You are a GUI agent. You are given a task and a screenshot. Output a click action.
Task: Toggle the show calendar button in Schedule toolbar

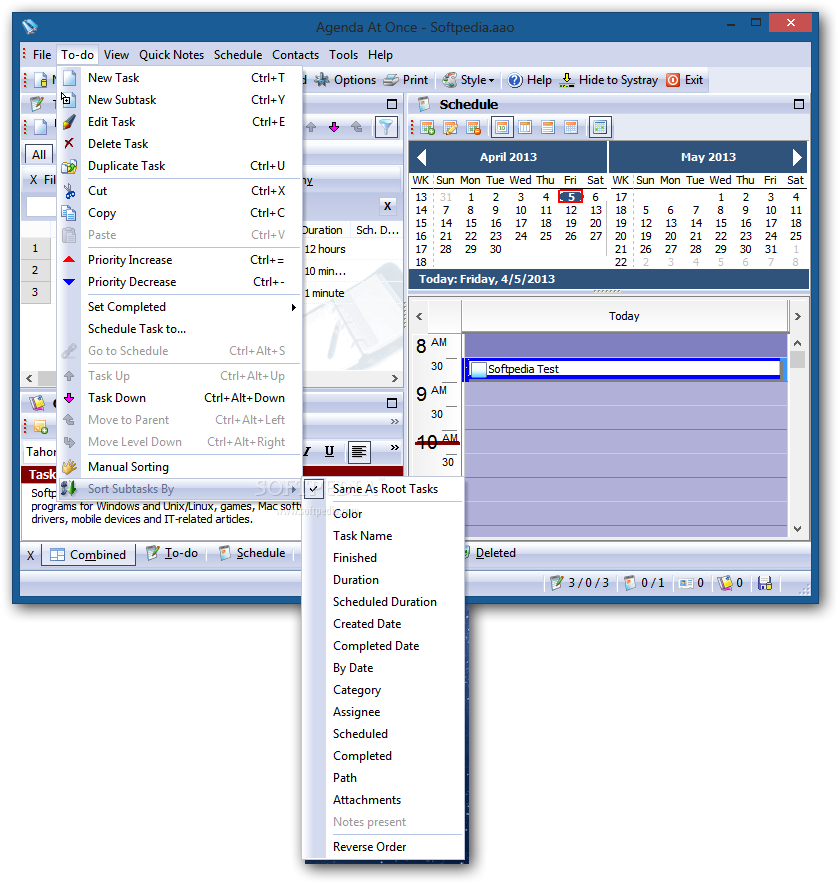pos(600,127)
